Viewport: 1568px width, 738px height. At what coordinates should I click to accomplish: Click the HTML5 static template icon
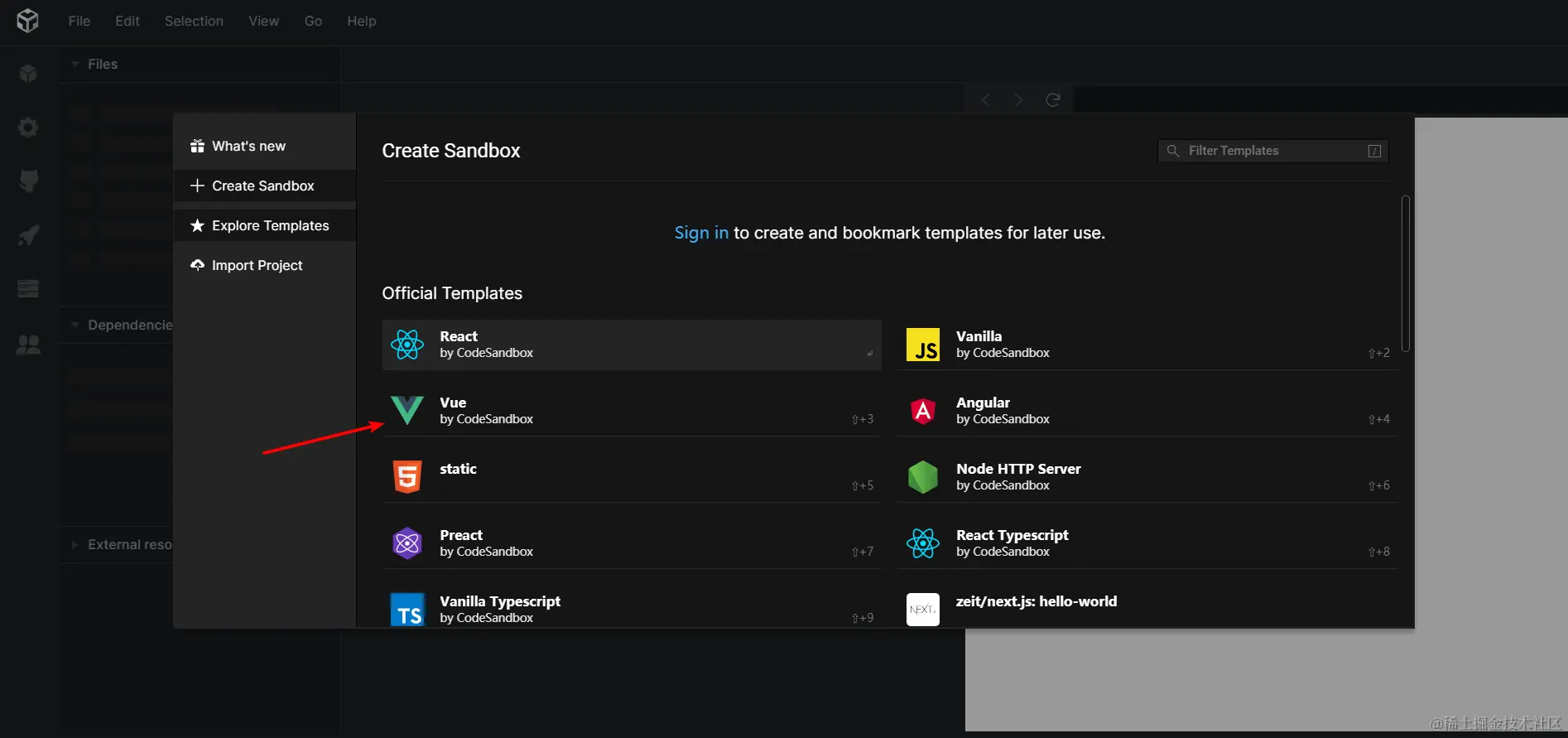tap(407, 477)
